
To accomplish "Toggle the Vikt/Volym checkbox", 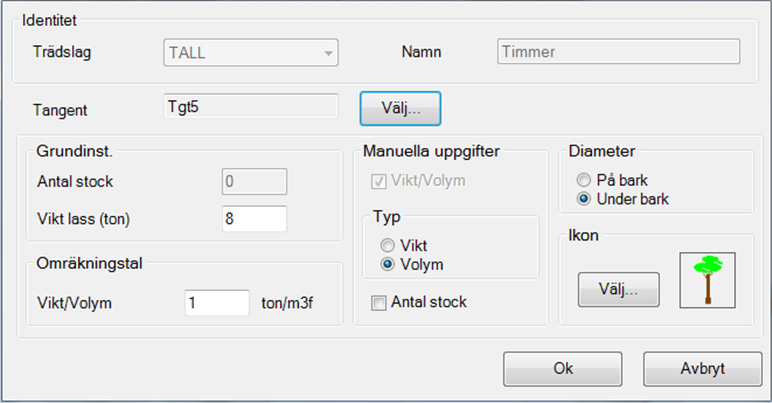I will (x=379, y=182).
